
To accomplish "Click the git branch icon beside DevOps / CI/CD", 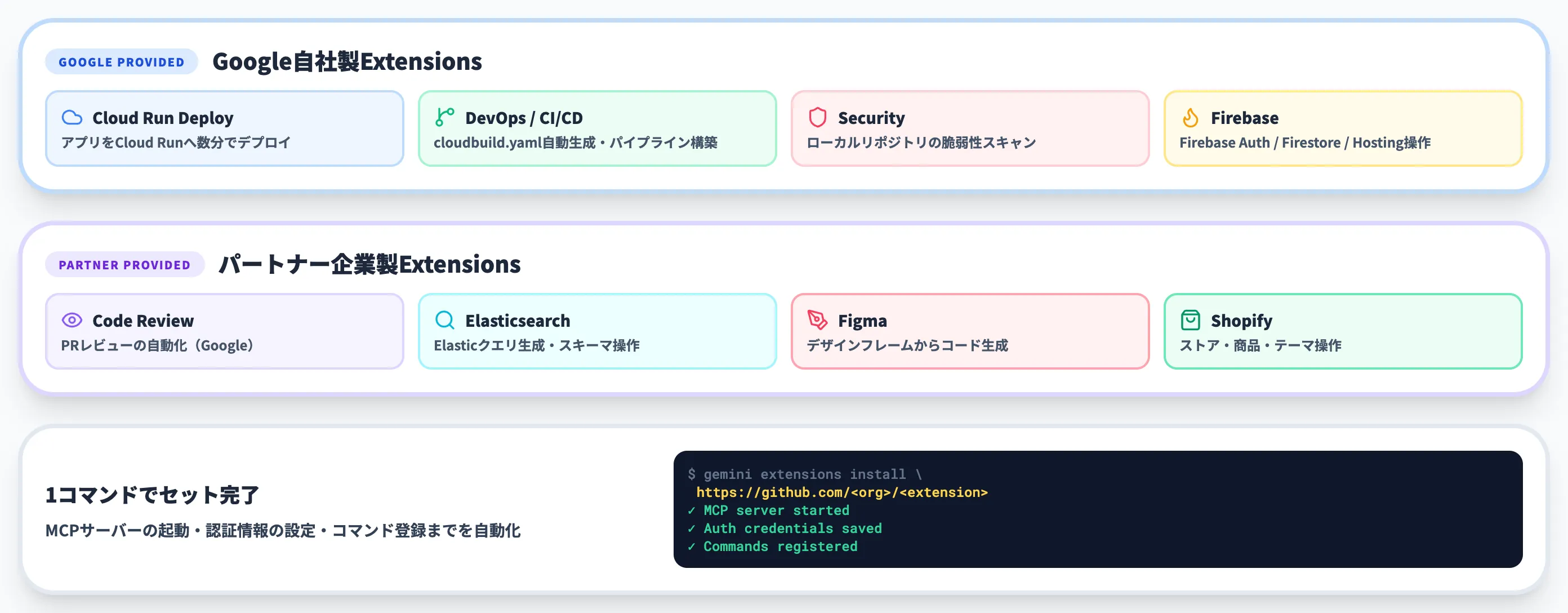I will 445,118.
